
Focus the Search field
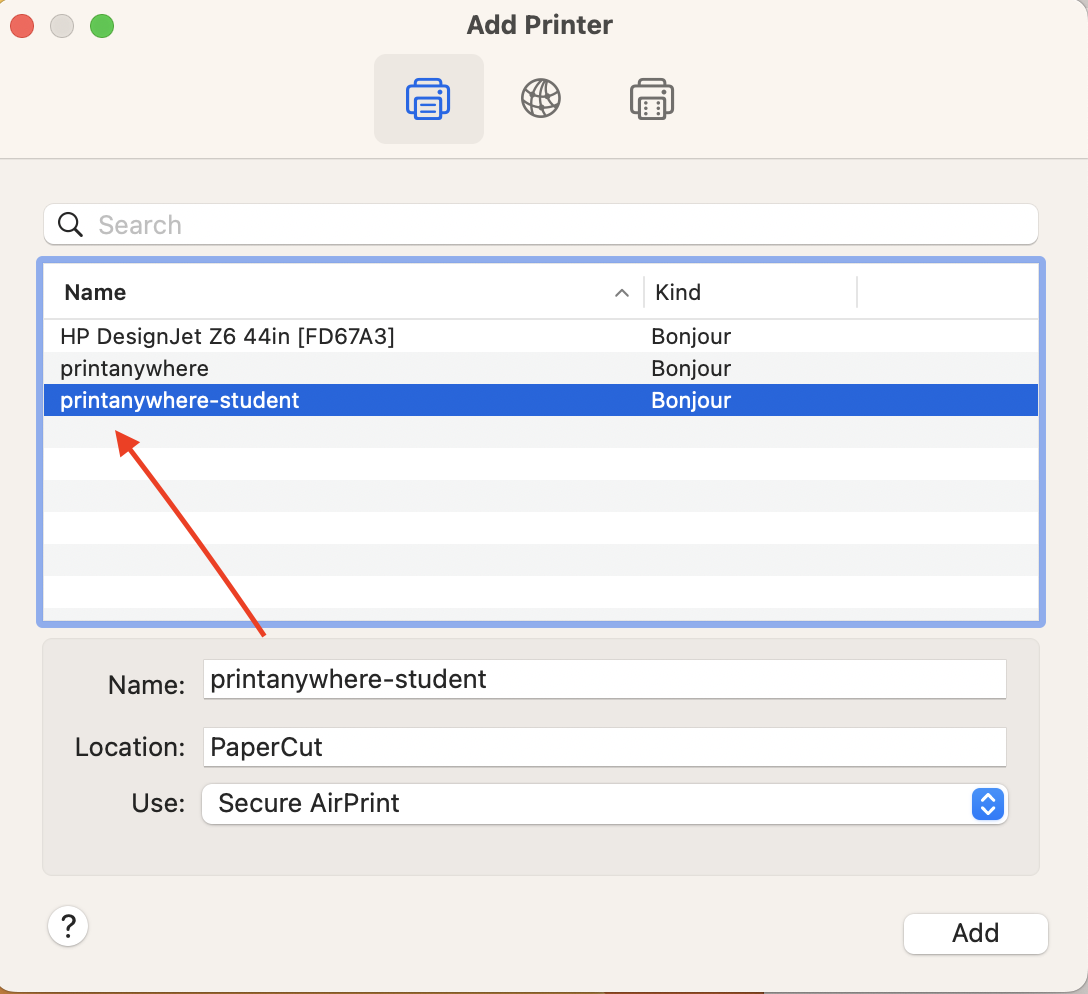(x=560, y=225)
